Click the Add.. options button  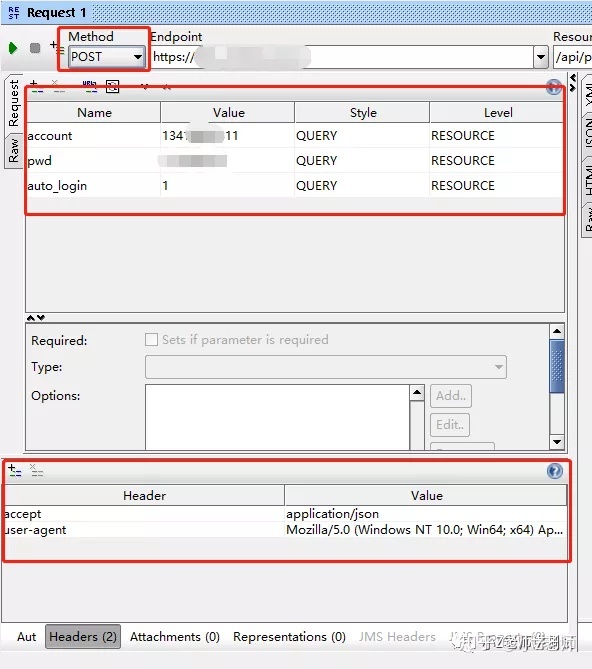pos(451,396)
